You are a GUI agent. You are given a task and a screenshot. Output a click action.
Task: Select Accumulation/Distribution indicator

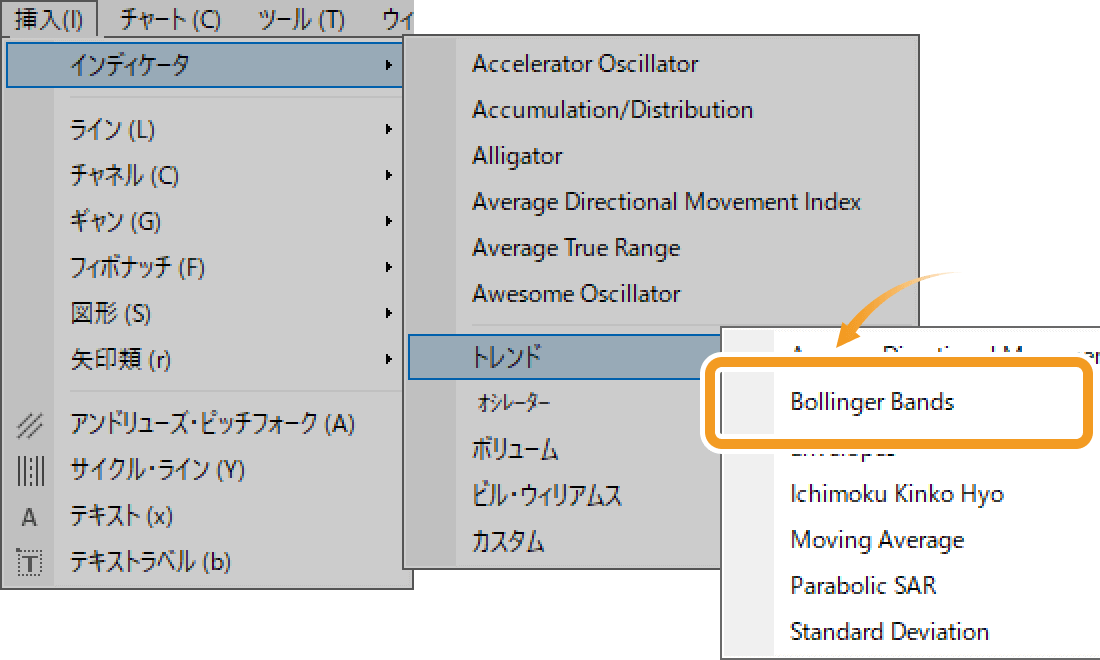(x=612, y=110)
